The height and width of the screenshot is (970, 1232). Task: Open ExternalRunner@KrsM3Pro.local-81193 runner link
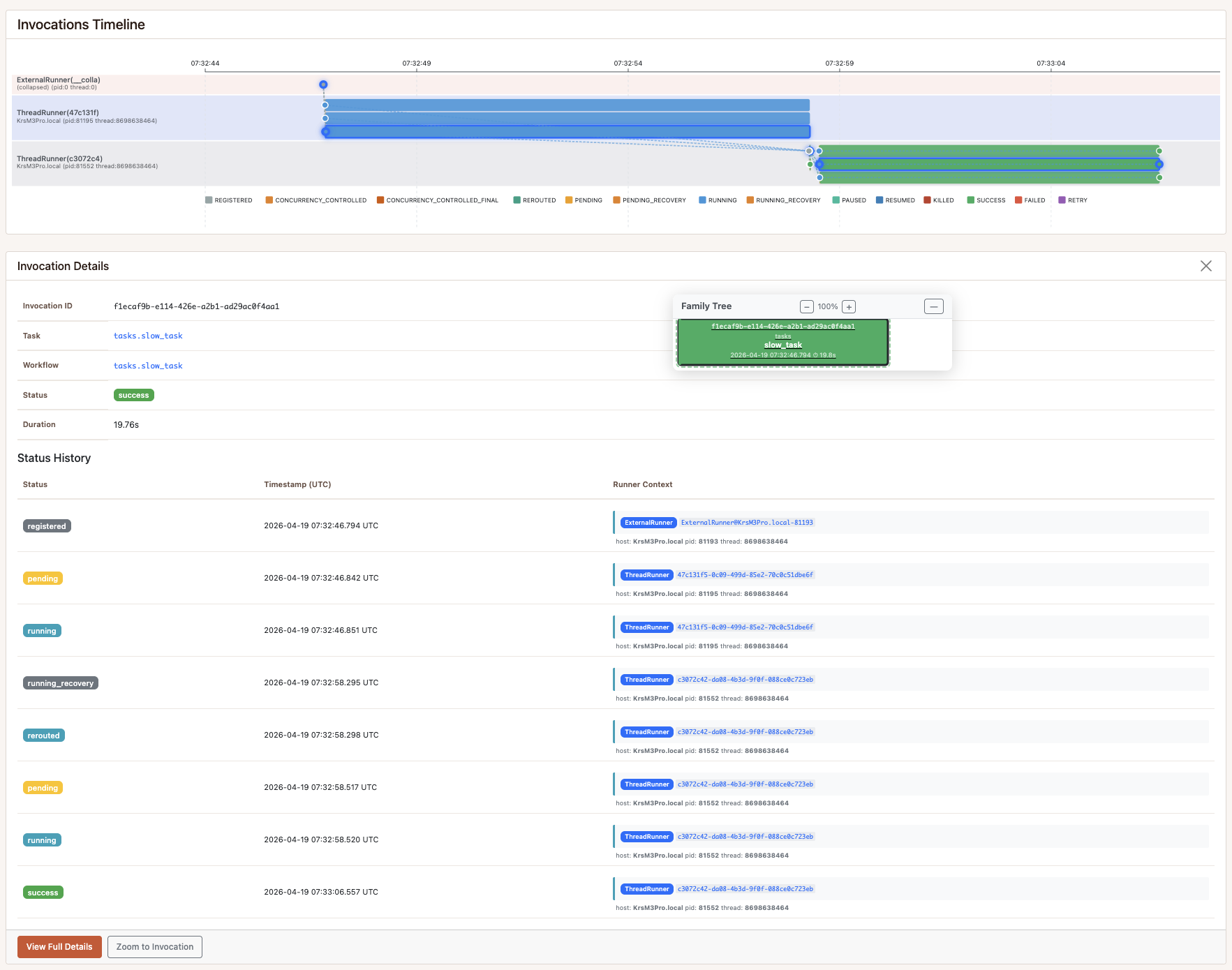click(747, 523)
